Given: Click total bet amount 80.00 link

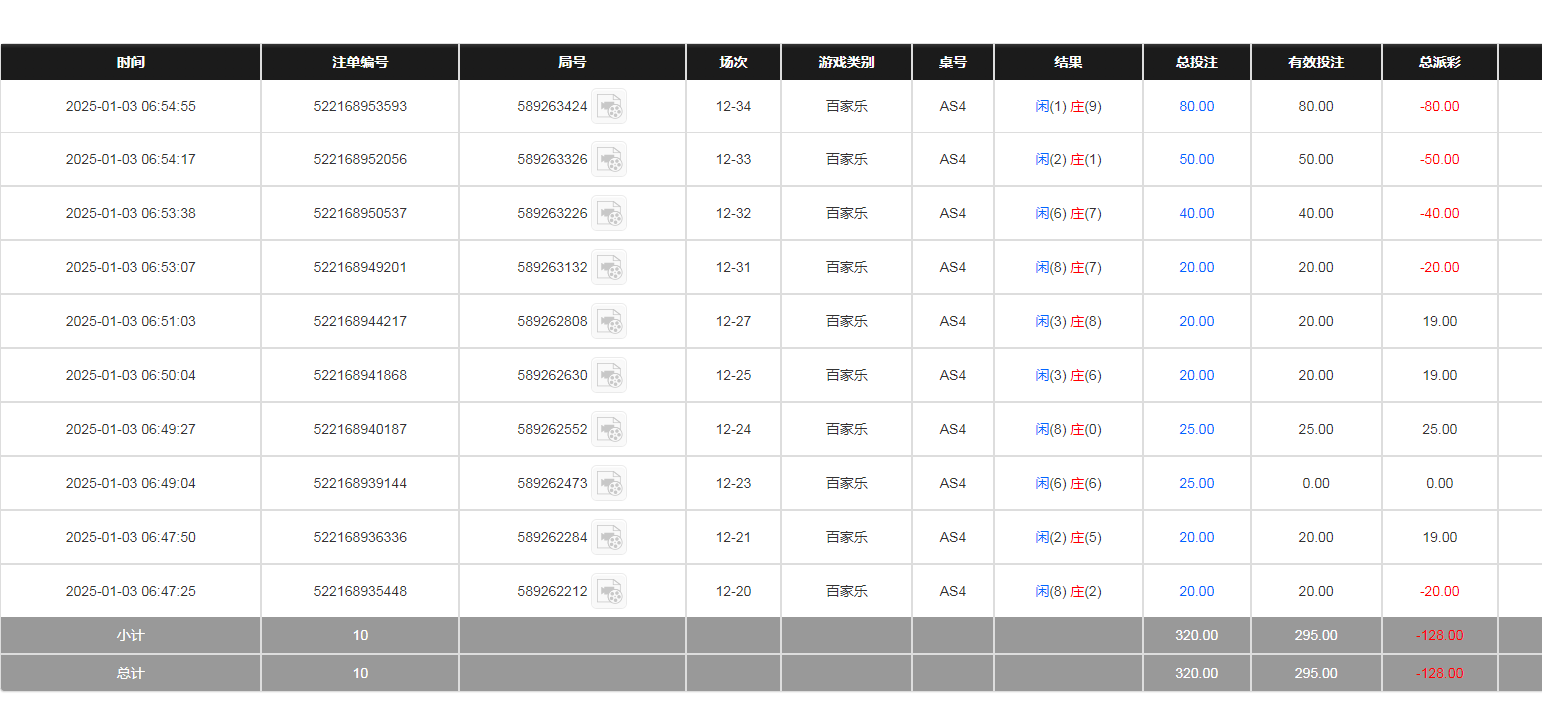Looking at the screenshot, I should pos(1196,106).
